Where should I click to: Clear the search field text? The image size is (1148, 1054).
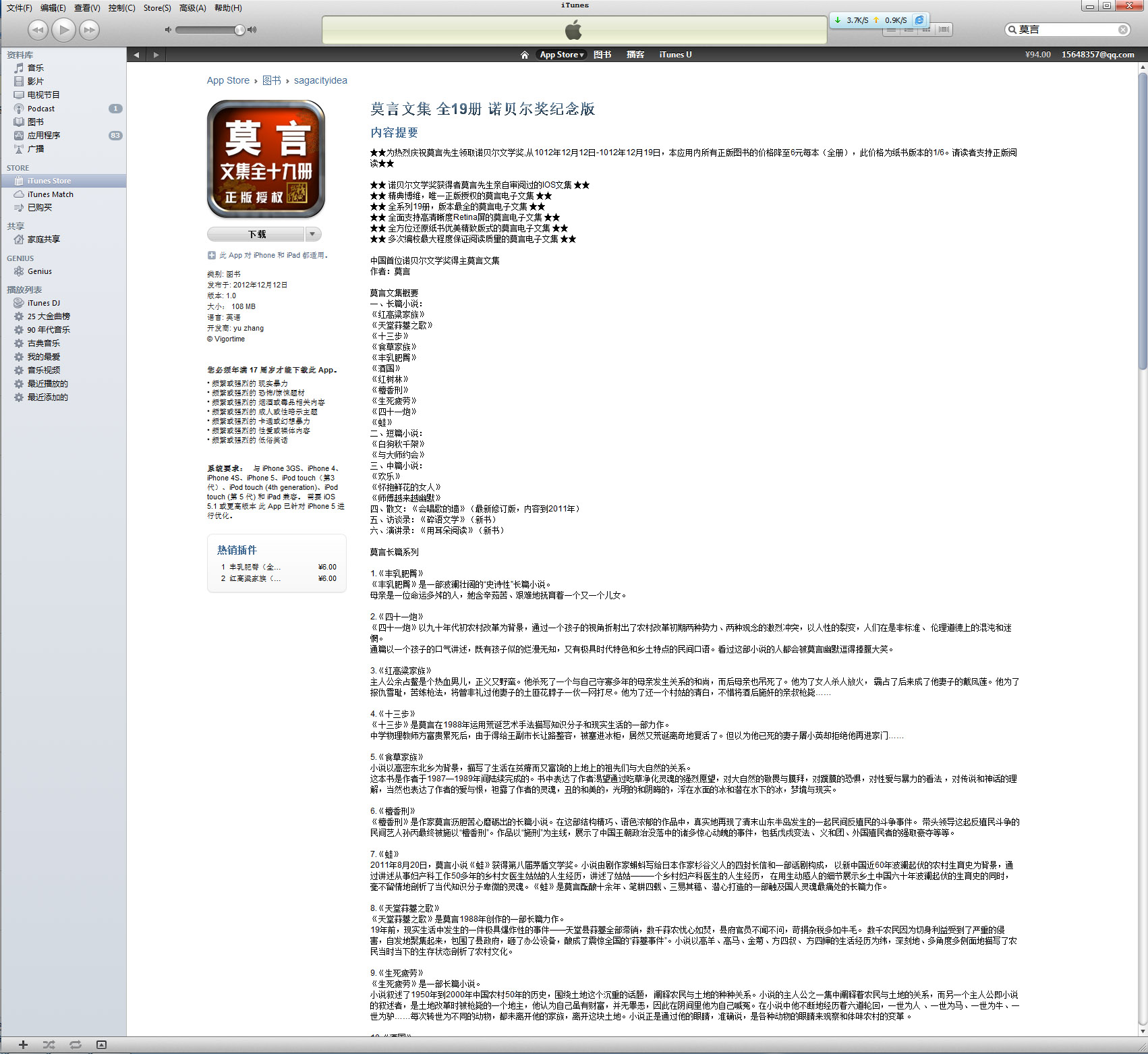[x=1123, y=30]
